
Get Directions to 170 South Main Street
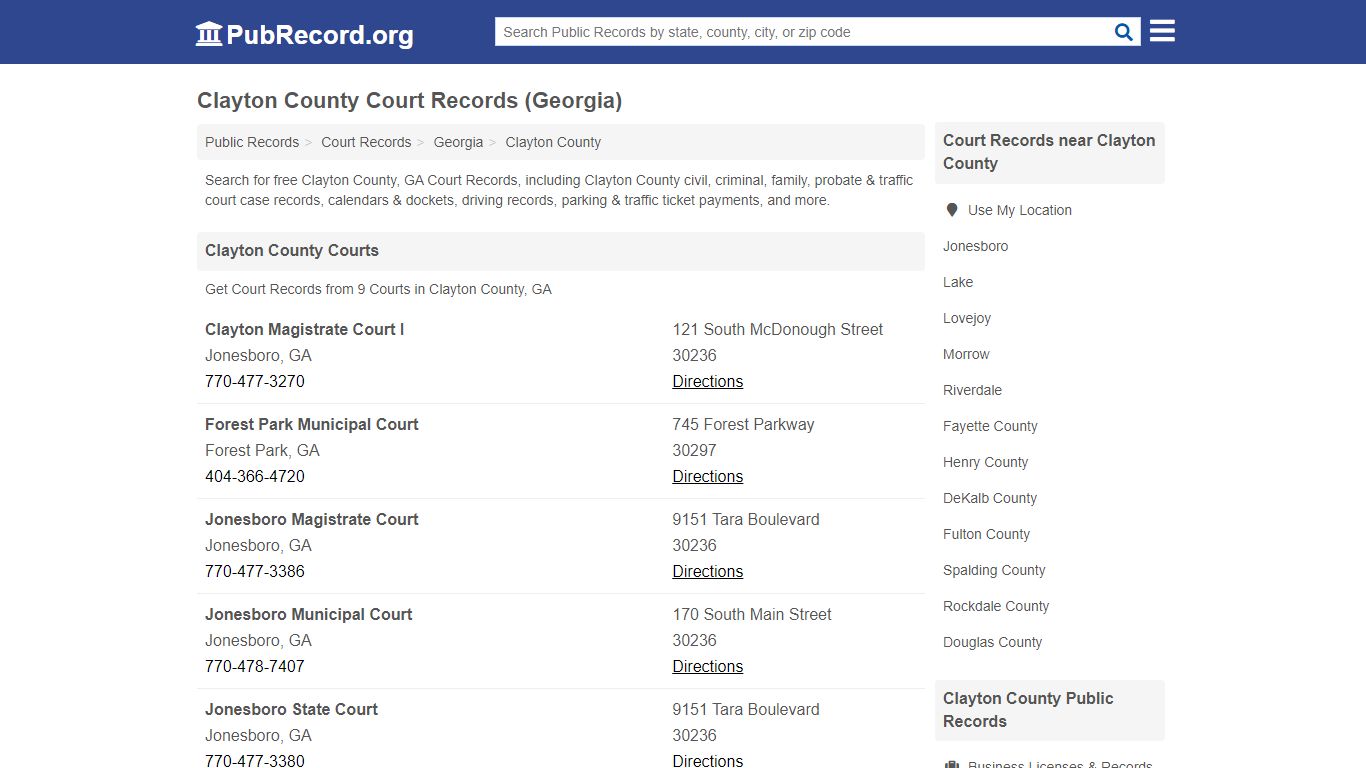pos(708,666)
